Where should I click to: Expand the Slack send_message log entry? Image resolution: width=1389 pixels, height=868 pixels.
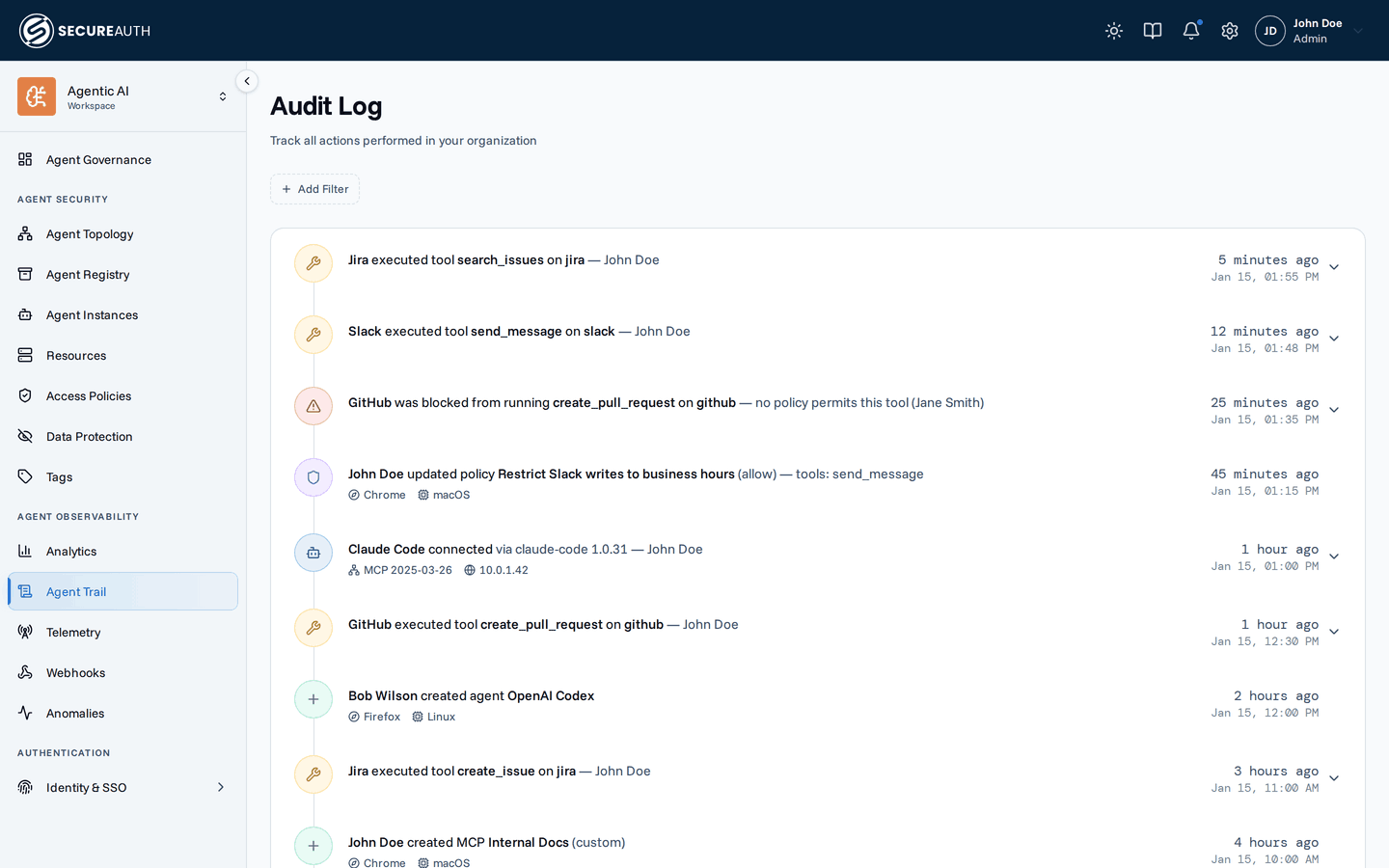point(1334,339)
